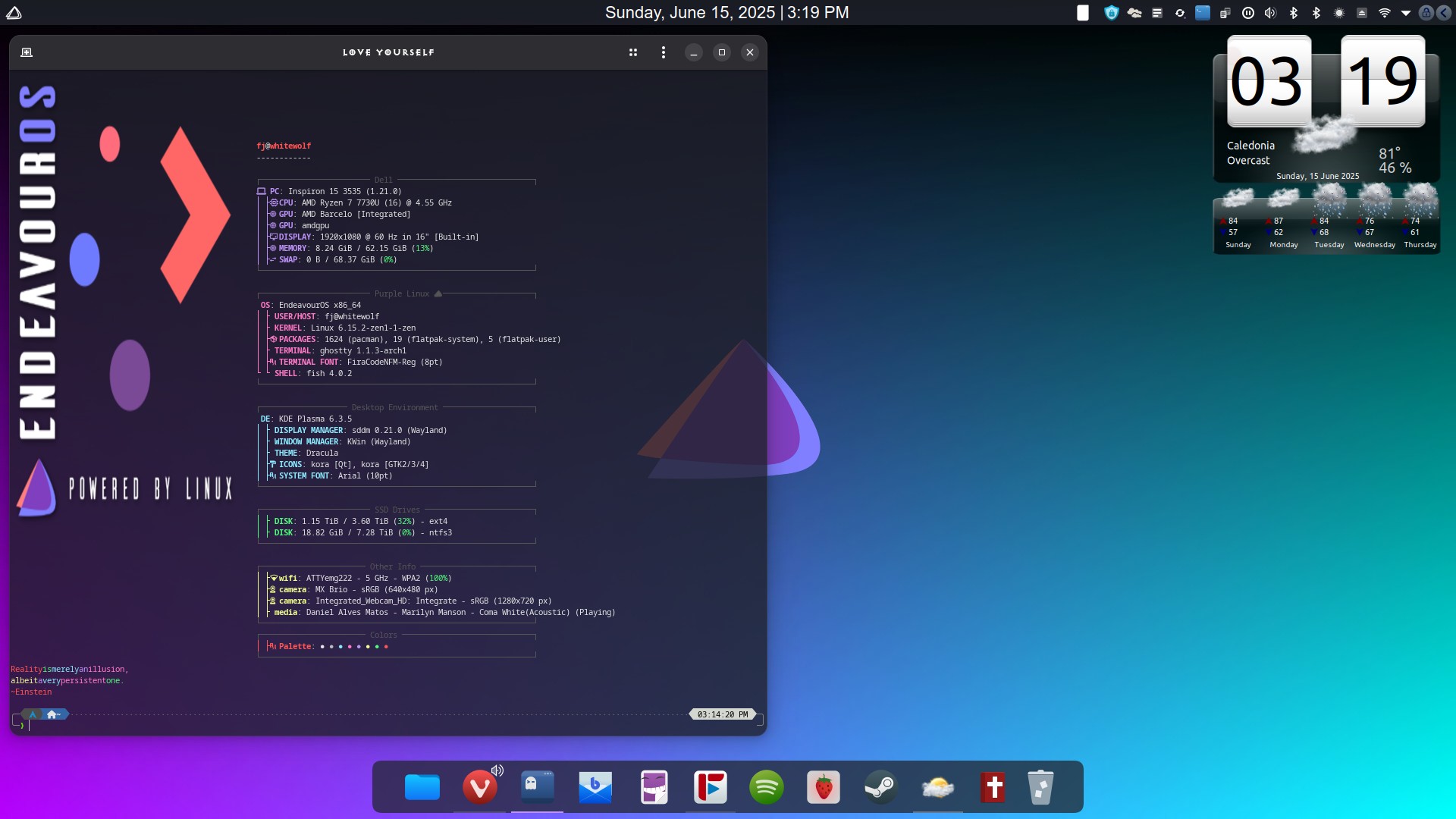Open the purple smiley app in dock
This screenshot has width=1456, height=819.
tap(654, 787)
